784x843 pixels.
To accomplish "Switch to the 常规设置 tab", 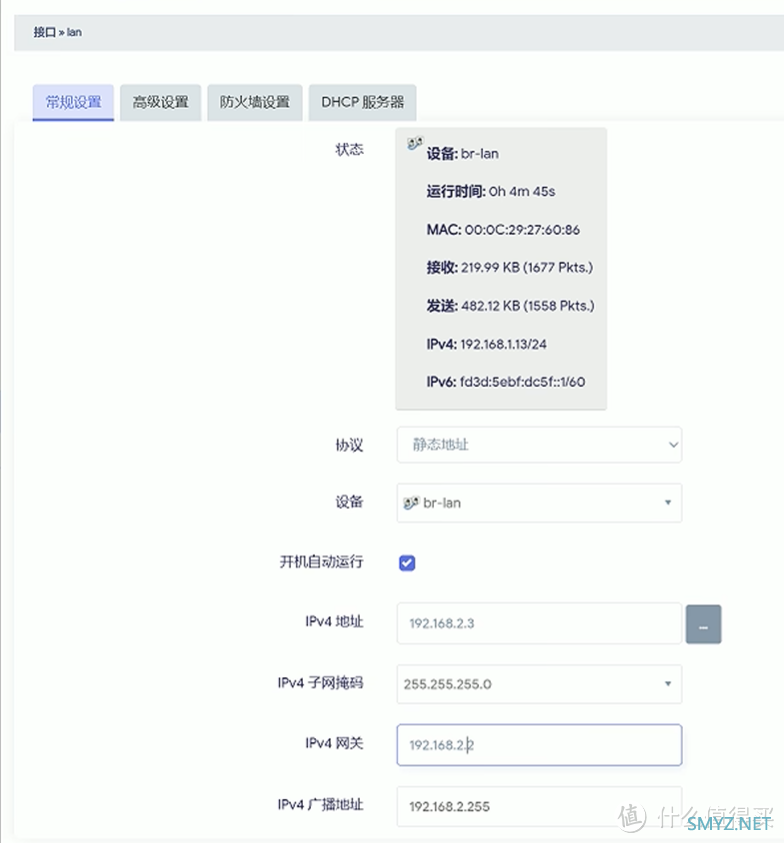I will [x=73, y=102].
